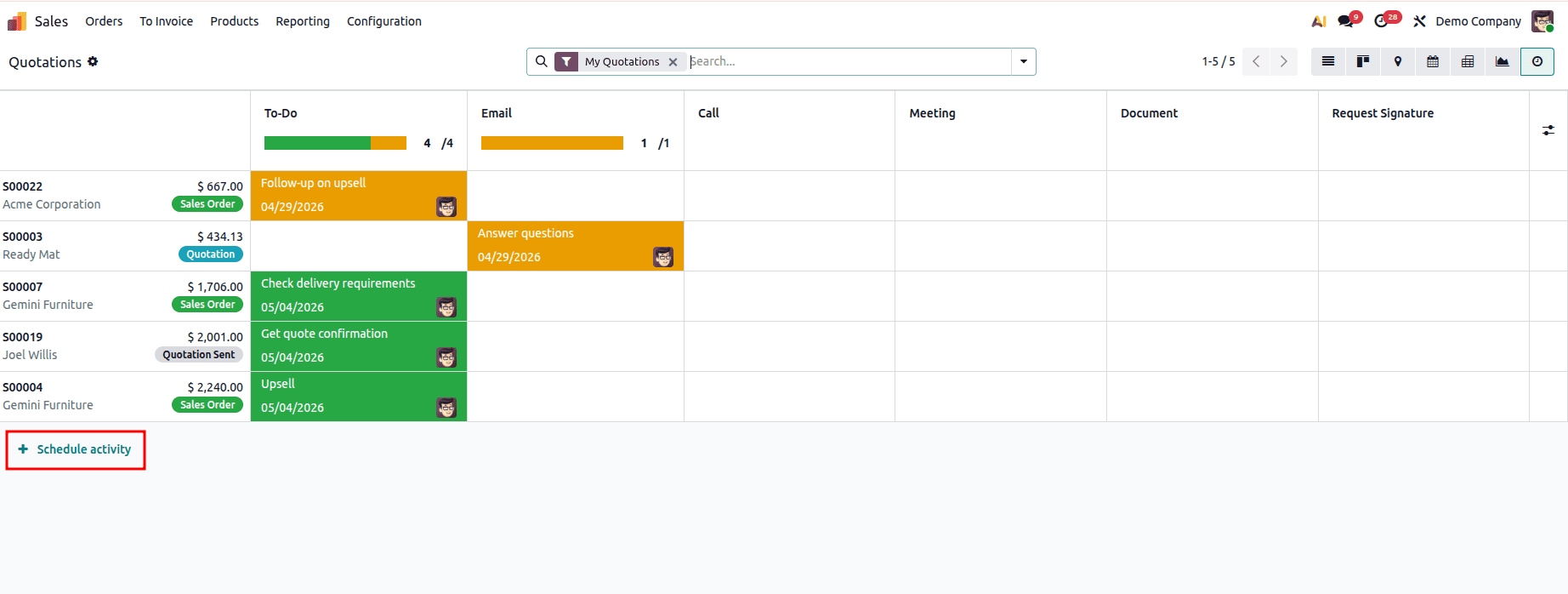Toggle the search options dropdown arrow
1568x594 pixels.
coord(1024,61)
